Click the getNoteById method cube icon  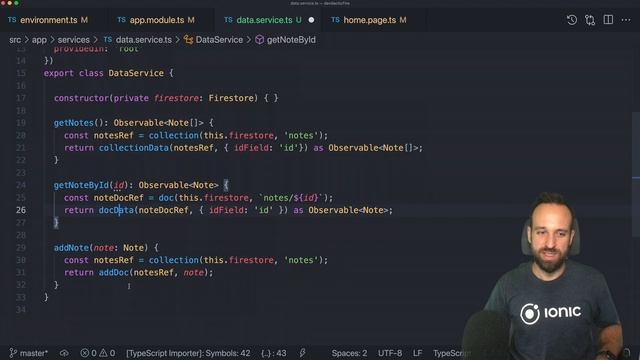[260, 40]
